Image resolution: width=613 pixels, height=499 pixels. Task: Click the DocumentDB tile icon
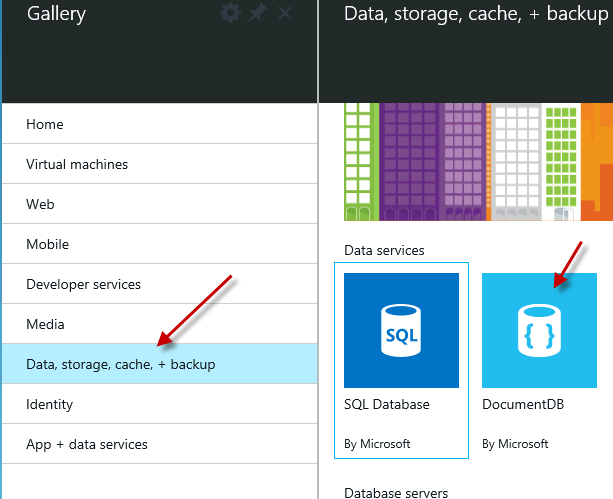[x=540, y=330]
